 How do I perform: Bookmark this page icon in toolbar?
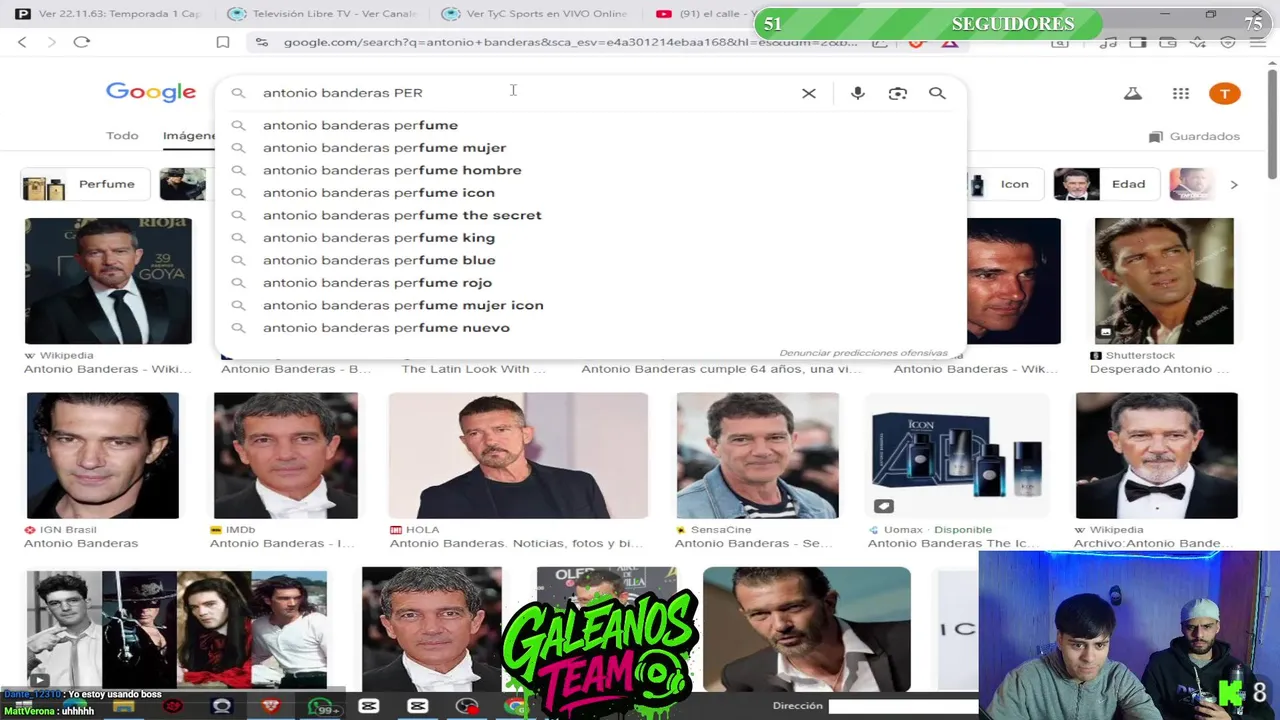point(223,42)
